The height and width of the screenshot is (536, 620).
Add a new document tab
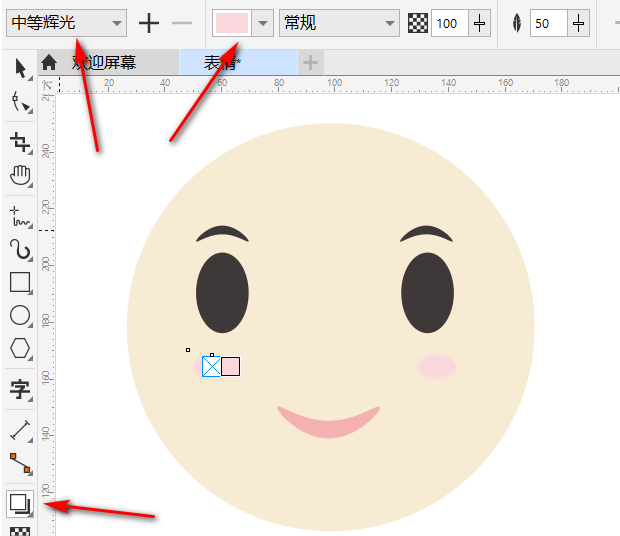pos(311,63)
